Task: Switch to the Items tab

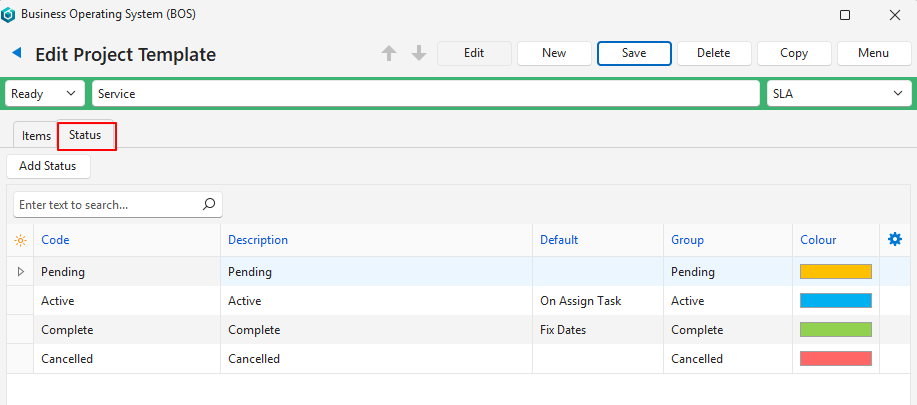Action: [36, 136]
